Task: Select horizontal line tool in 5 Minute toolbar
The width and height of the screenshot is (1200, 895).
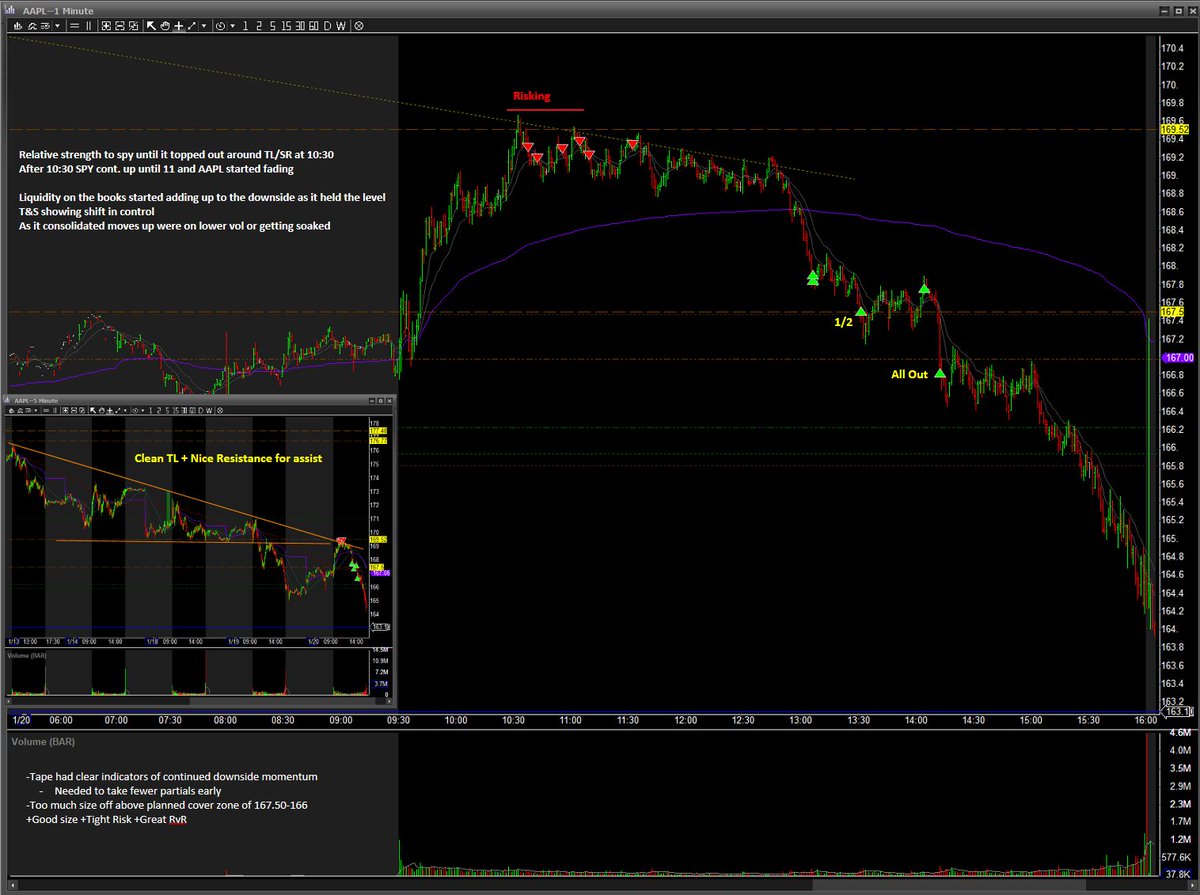Action: (46, 410)
